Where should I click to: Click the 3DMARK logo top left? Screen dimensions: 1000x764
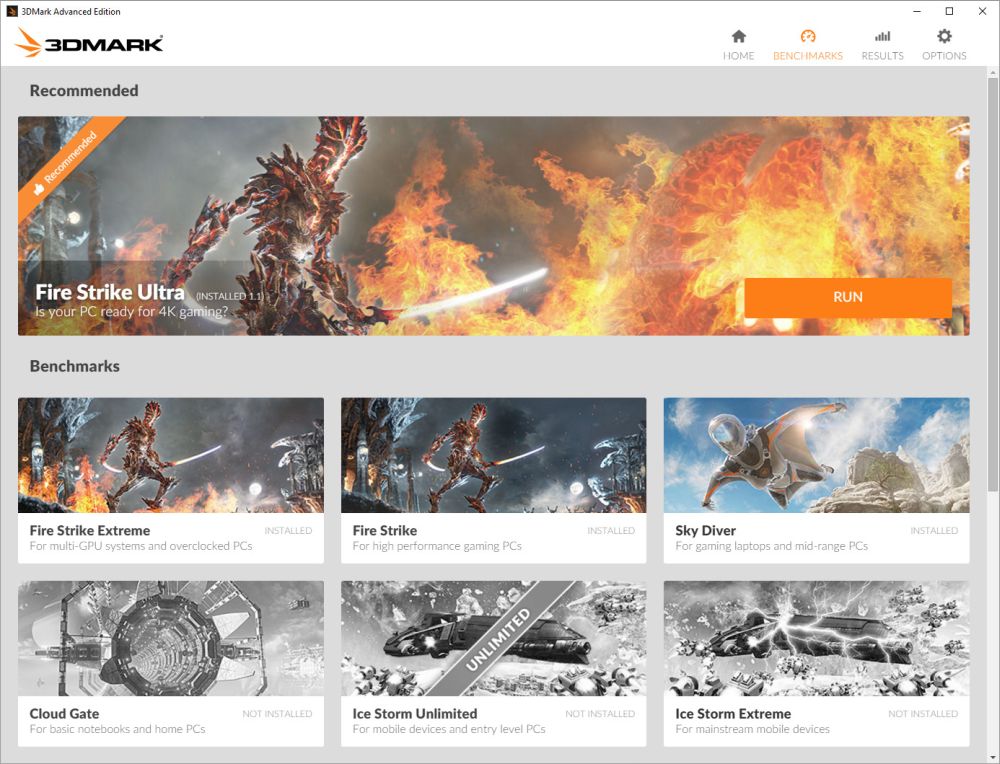[x=88, y=42]
